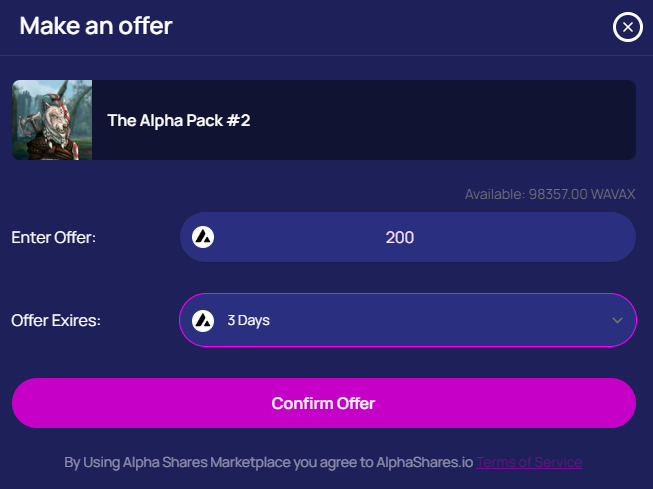Screen dimensions: 653x489
Task: Open the Terms of Service link
Action: tap(529, 462)
